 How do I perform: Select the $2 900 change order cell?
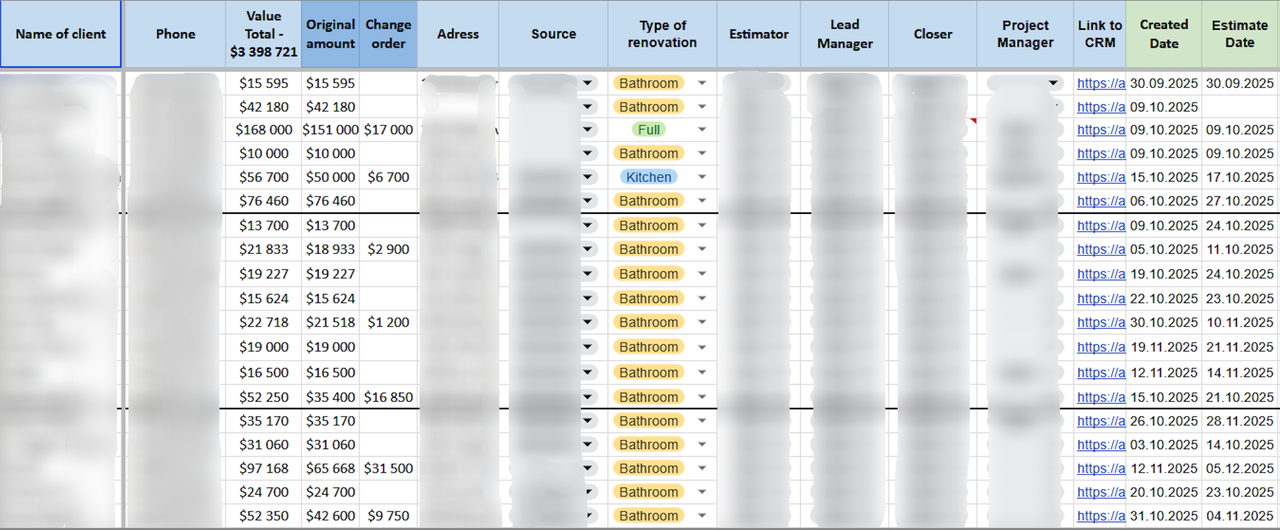pyautogui.click(x=388, y=250)
